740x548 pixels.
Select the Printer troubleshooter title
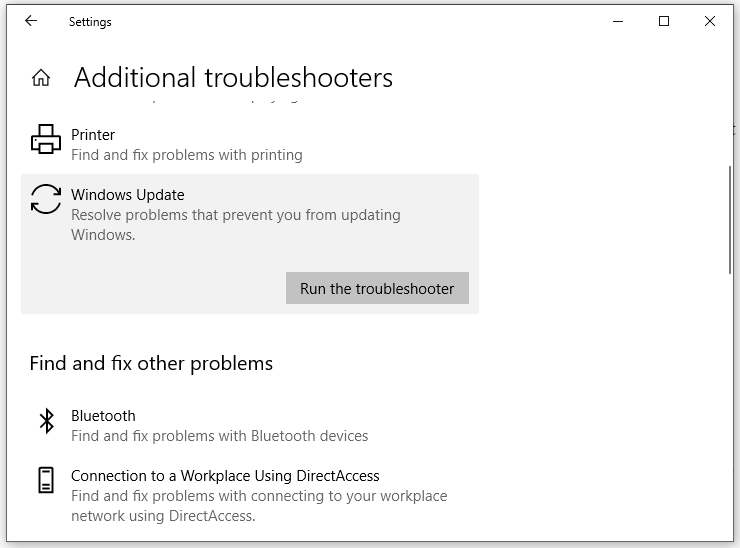(x=93, y=135)
